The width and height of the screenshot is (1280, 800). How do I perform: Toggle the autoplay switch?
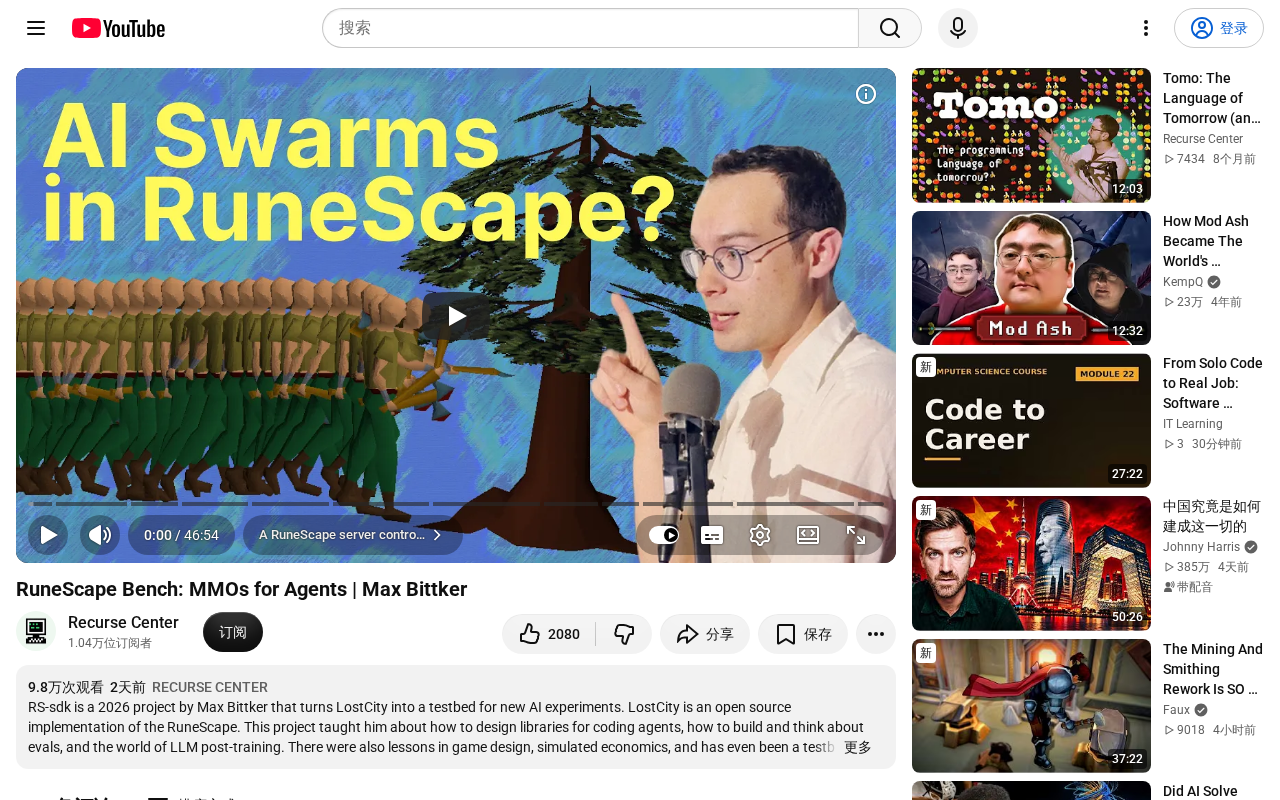(x=664, y=535)
